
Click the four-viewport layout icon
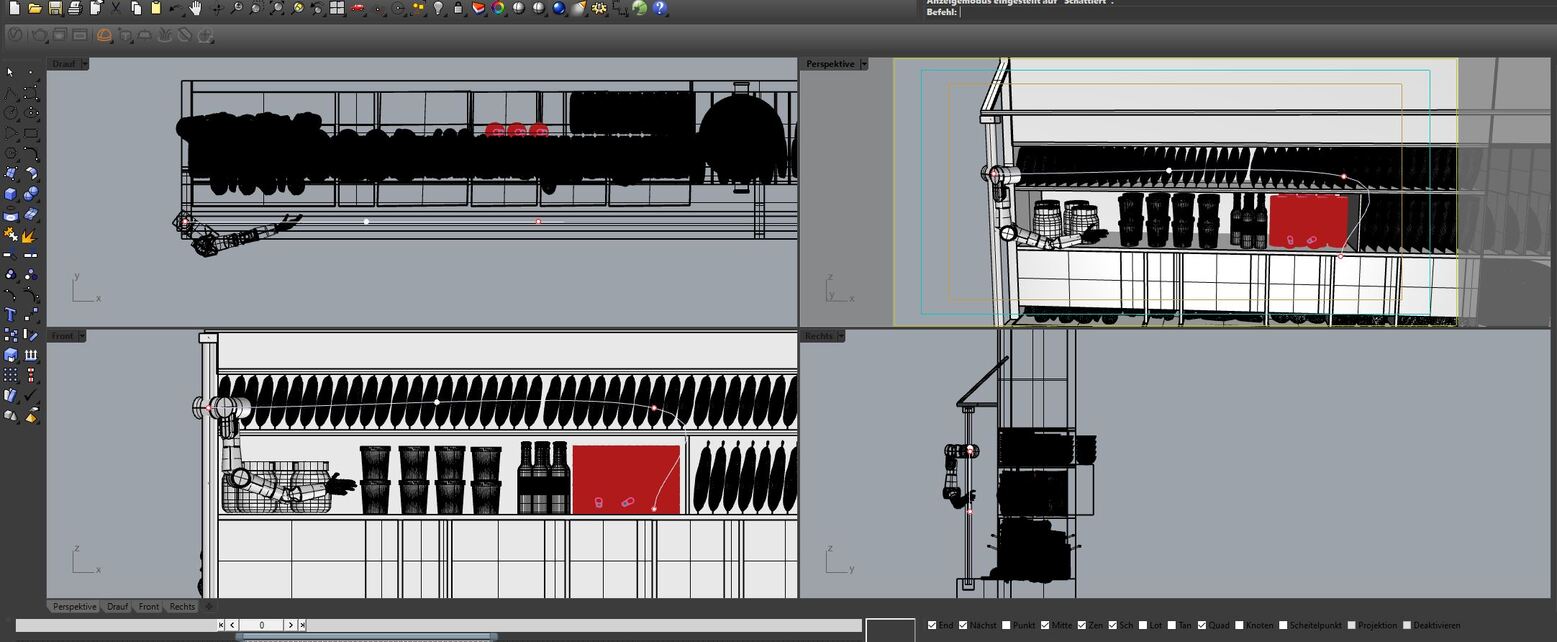point(337,8)
